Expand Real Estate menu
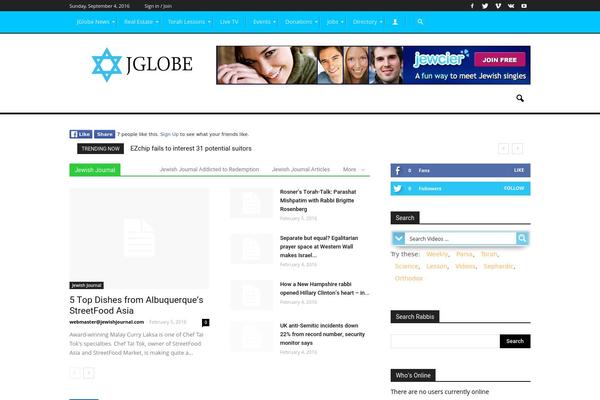 pyautogui.click(x=141, y=22)
